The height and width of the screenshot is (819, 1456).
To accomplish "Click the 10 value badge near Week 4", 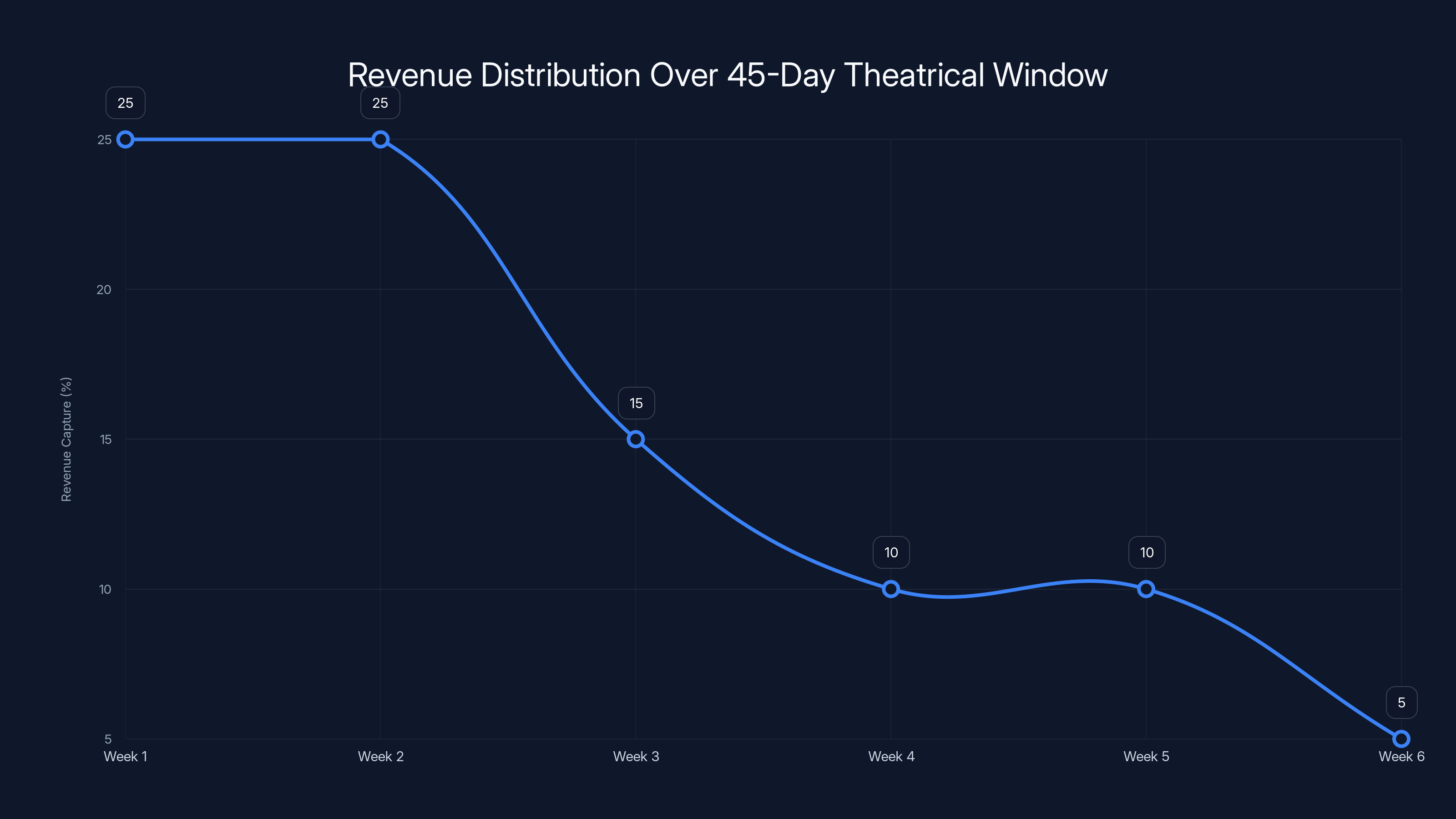I will (891, 552).
